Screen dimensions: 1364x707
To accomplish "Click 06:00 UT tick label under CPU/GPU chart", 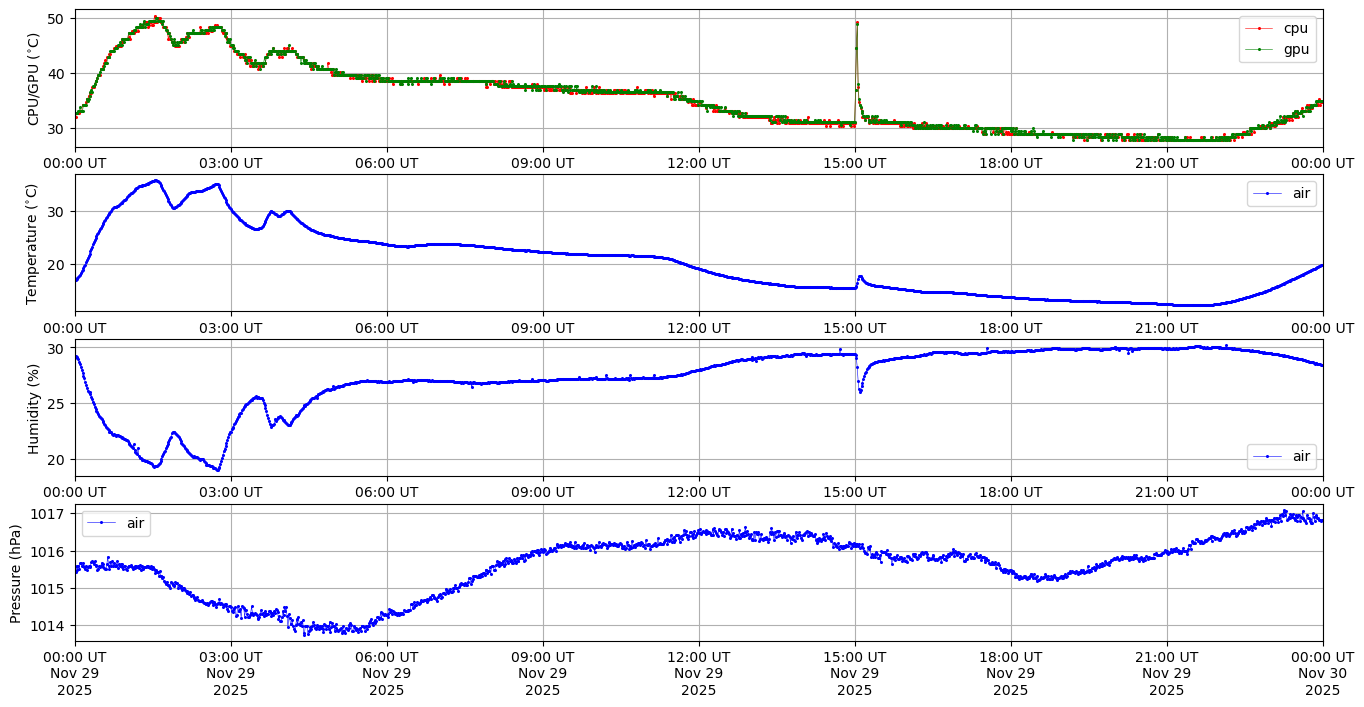I will 386,162.
